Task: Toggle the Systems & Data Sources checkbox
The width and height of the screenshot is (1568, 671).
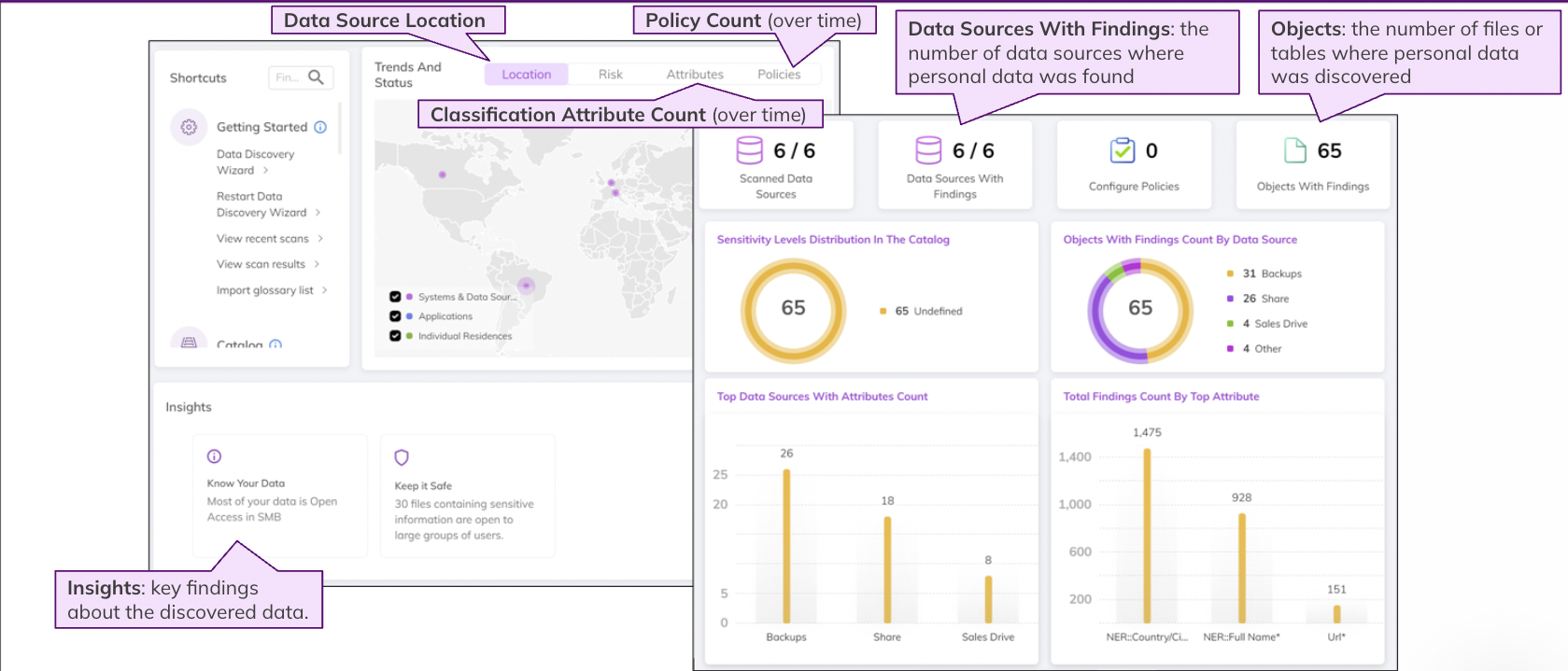Action: (395, 297)
